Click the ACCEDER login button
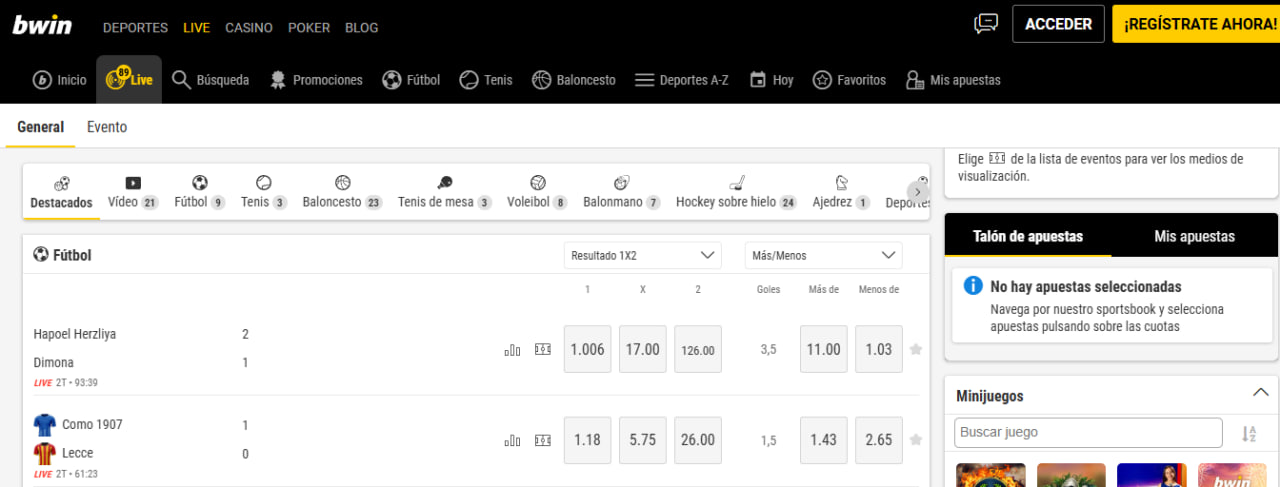The height and width of the screenshot is (487, 1280). pos(1058,24)
